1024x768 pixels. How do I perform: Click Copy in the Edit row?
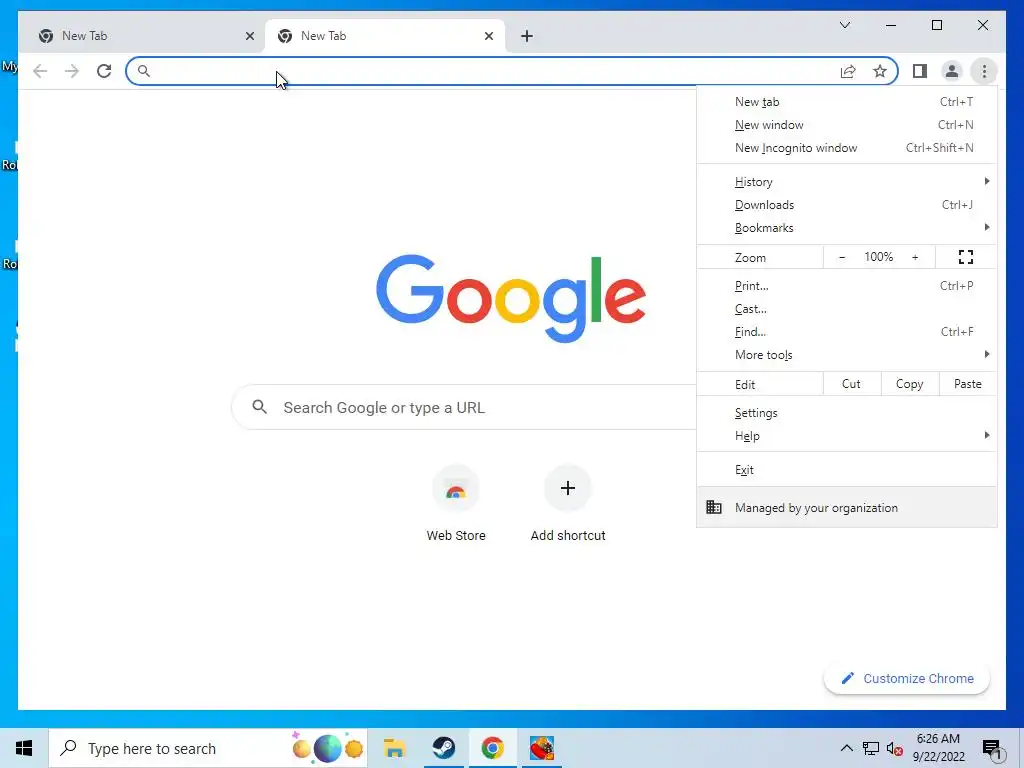tap(910, 384)
